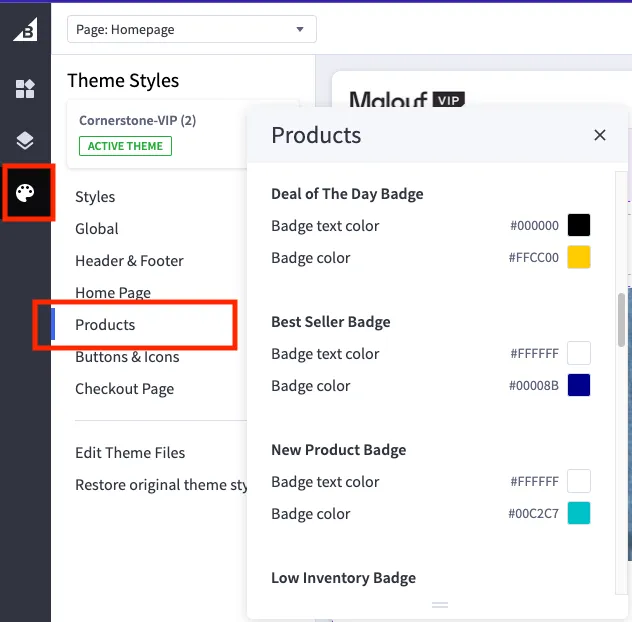Screen dimensions: 632x622
Task: Select Products in theme styles list
Action: [x=105, y=325]
